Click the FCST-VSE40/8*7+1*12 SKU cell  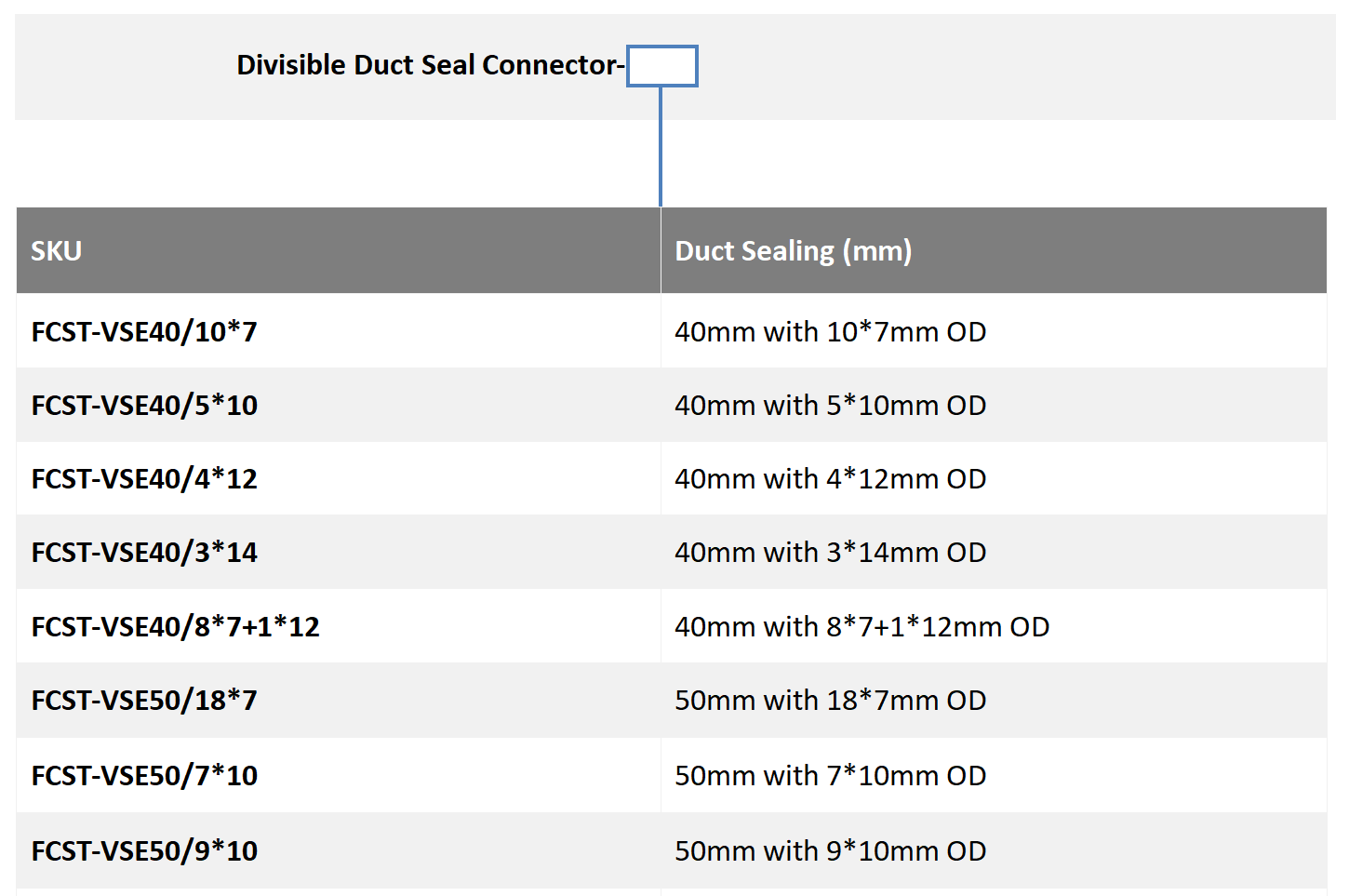point(175,627)
